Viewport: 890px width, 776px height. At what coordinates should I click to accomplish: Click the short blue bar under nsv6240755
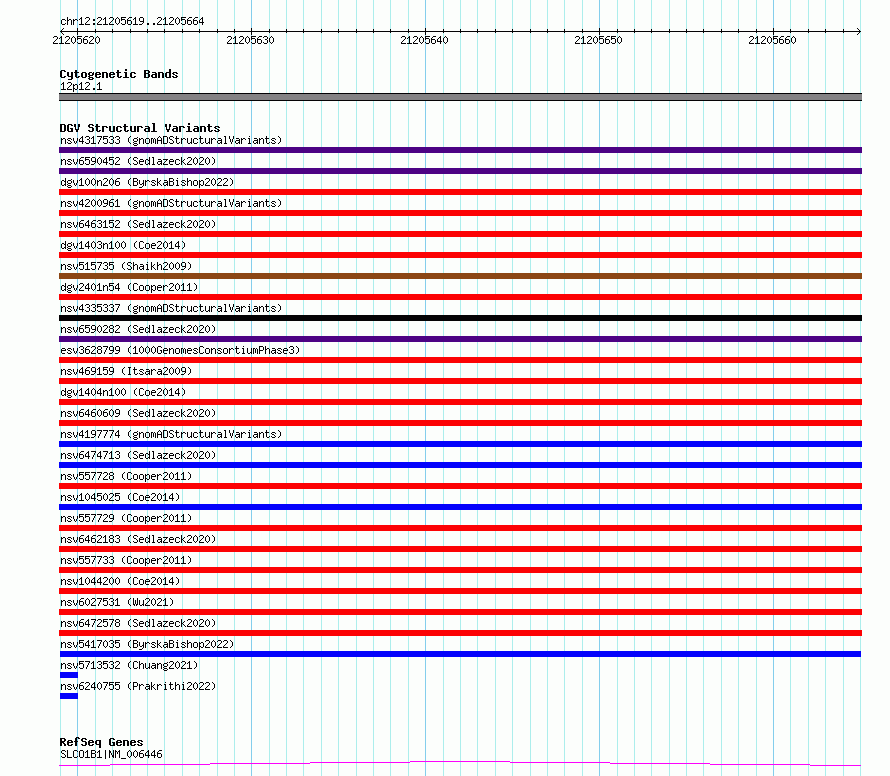69,696
